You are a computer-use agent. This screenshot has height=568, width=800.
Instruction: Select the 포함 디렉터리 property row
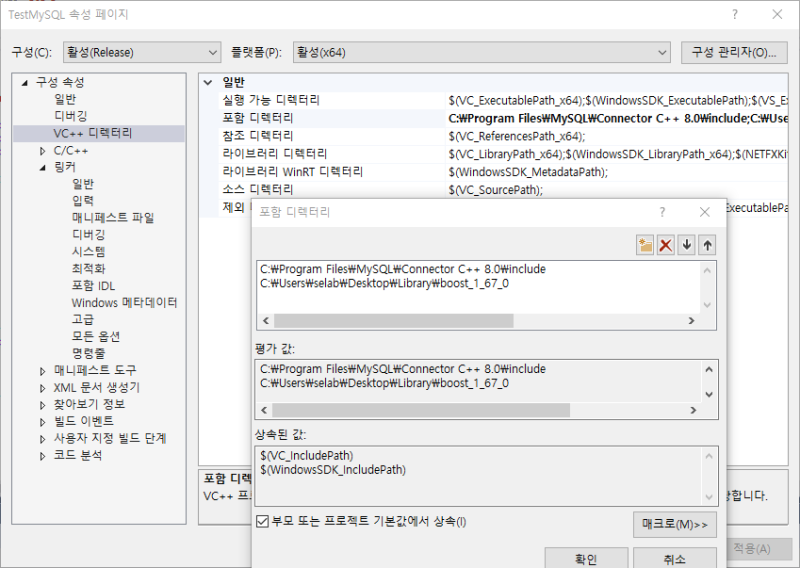tap(504, 118)
